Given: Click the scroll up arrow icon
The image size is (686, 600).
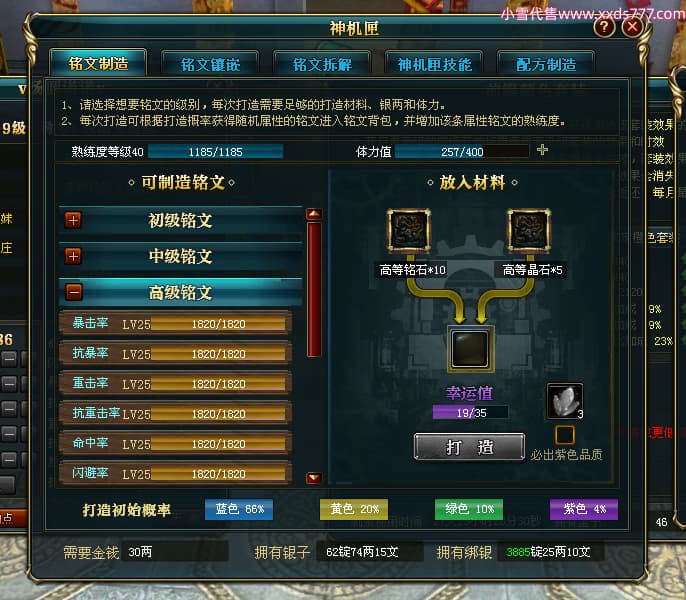Looking at the screenshot, I should 314,214.
